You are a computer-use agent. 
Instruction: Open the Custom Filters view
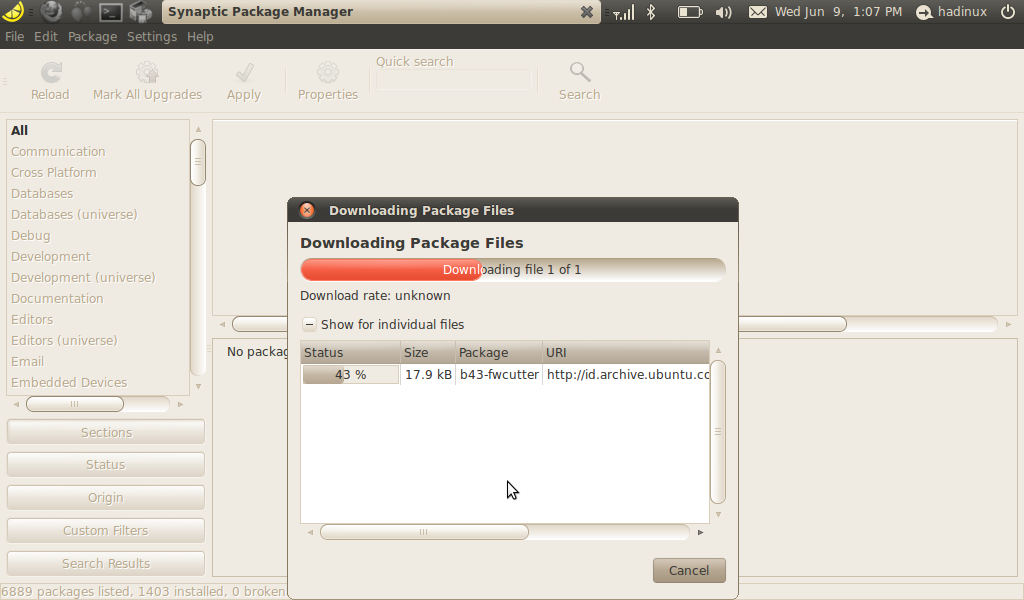coord(105,530)
